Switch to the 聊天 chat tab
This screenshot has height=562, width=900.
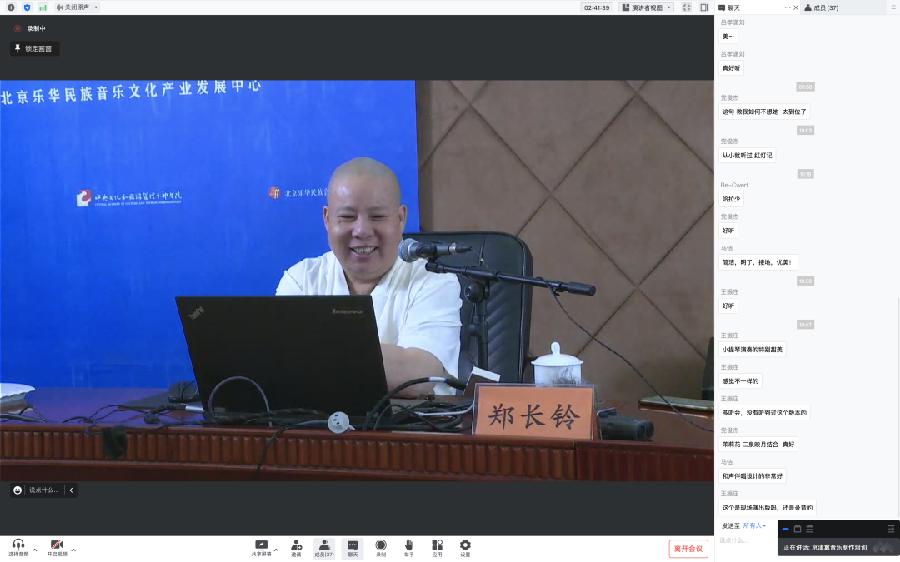tap(729, 7)
